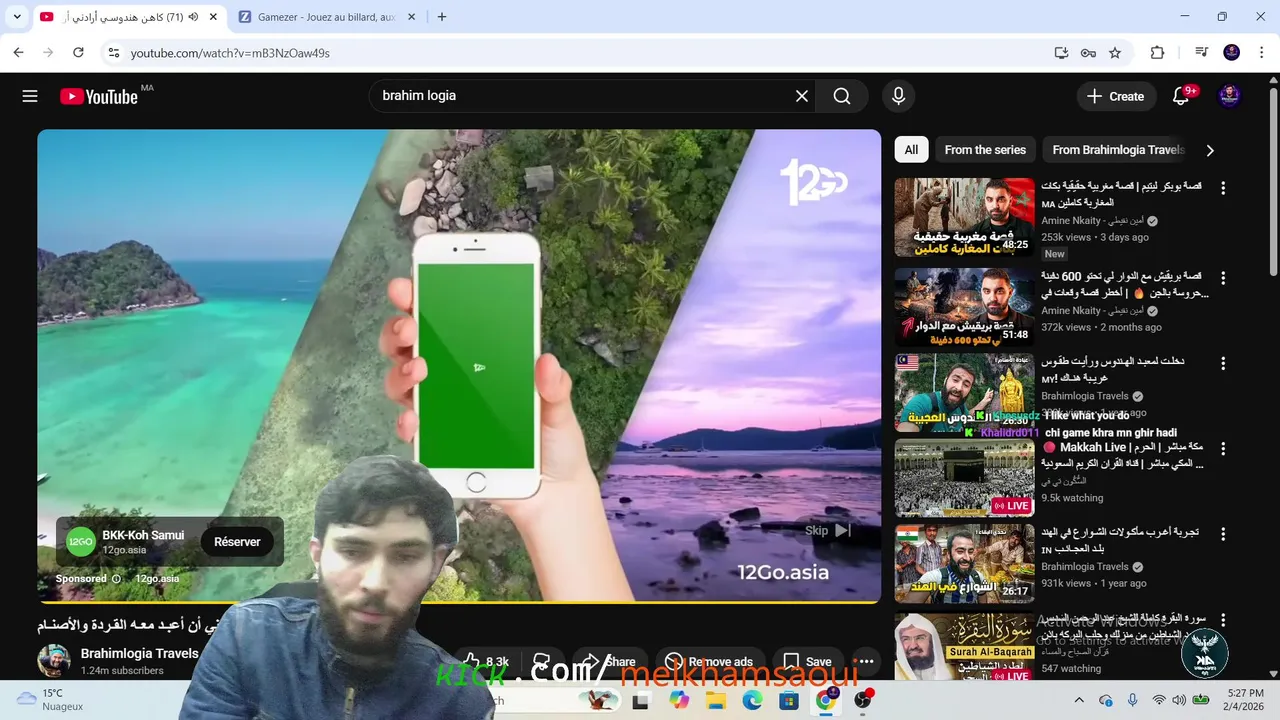Show more filter chips with right arrow

pyautogui.click(x=1210, y=150)
